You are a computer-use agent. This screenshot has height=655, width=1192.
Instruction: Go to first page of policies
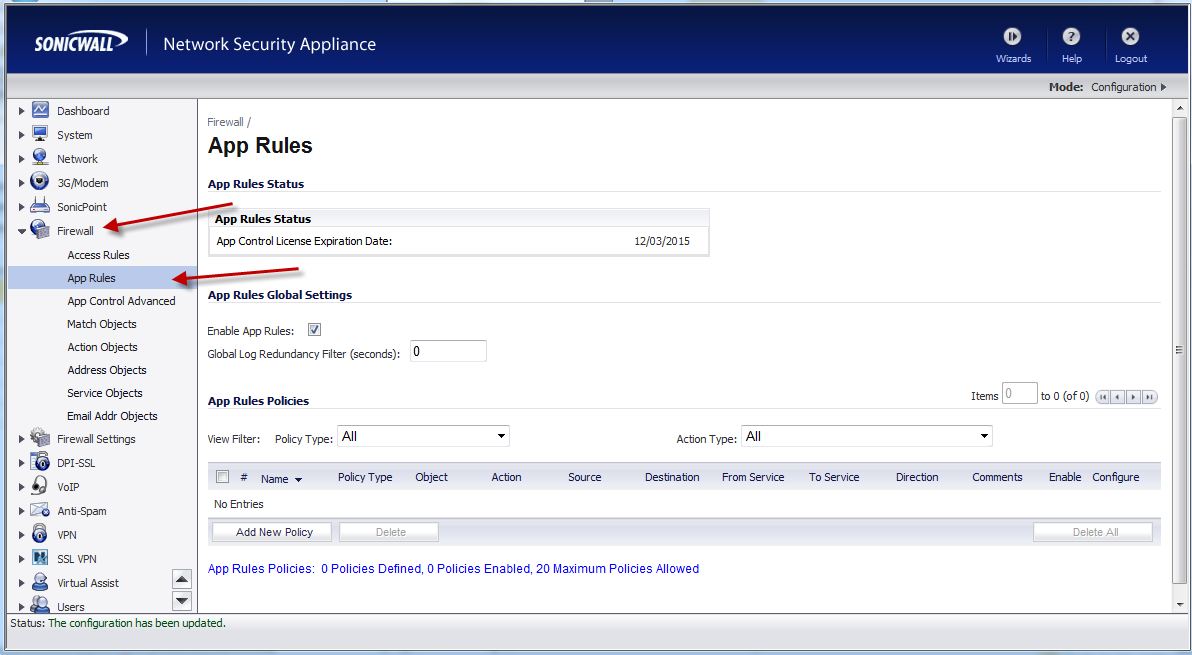coord(1102,397)
